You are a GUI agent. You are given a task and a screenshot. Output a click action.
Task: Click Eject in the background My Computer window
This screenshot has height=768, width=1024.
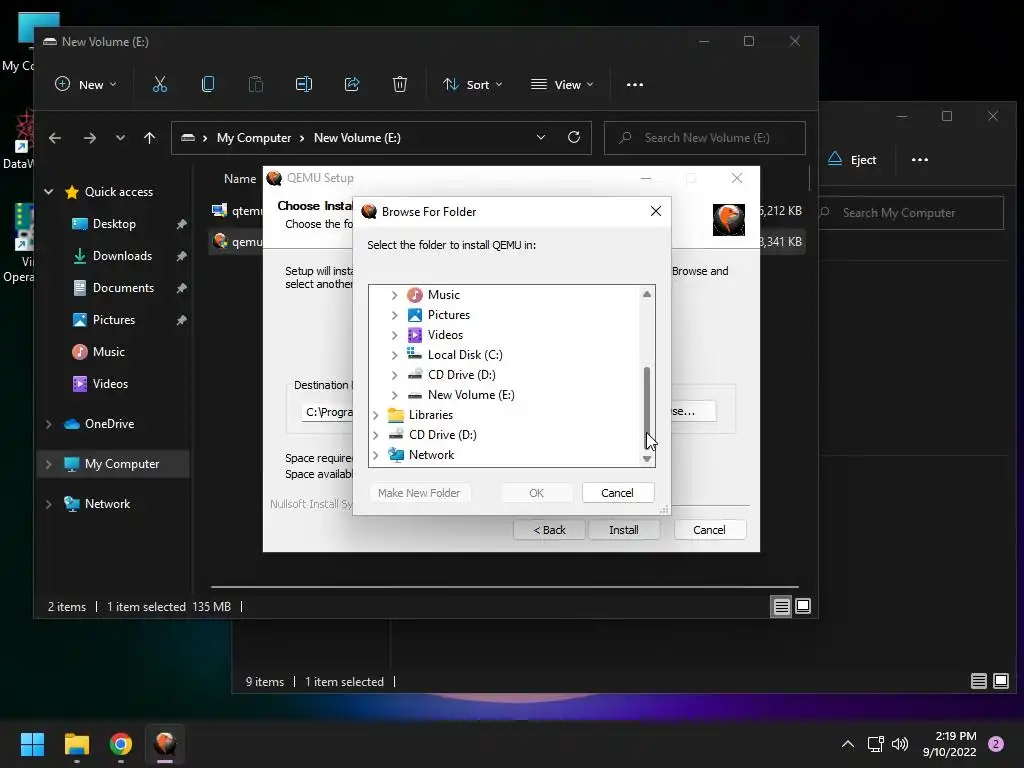(x=852, y=159)
